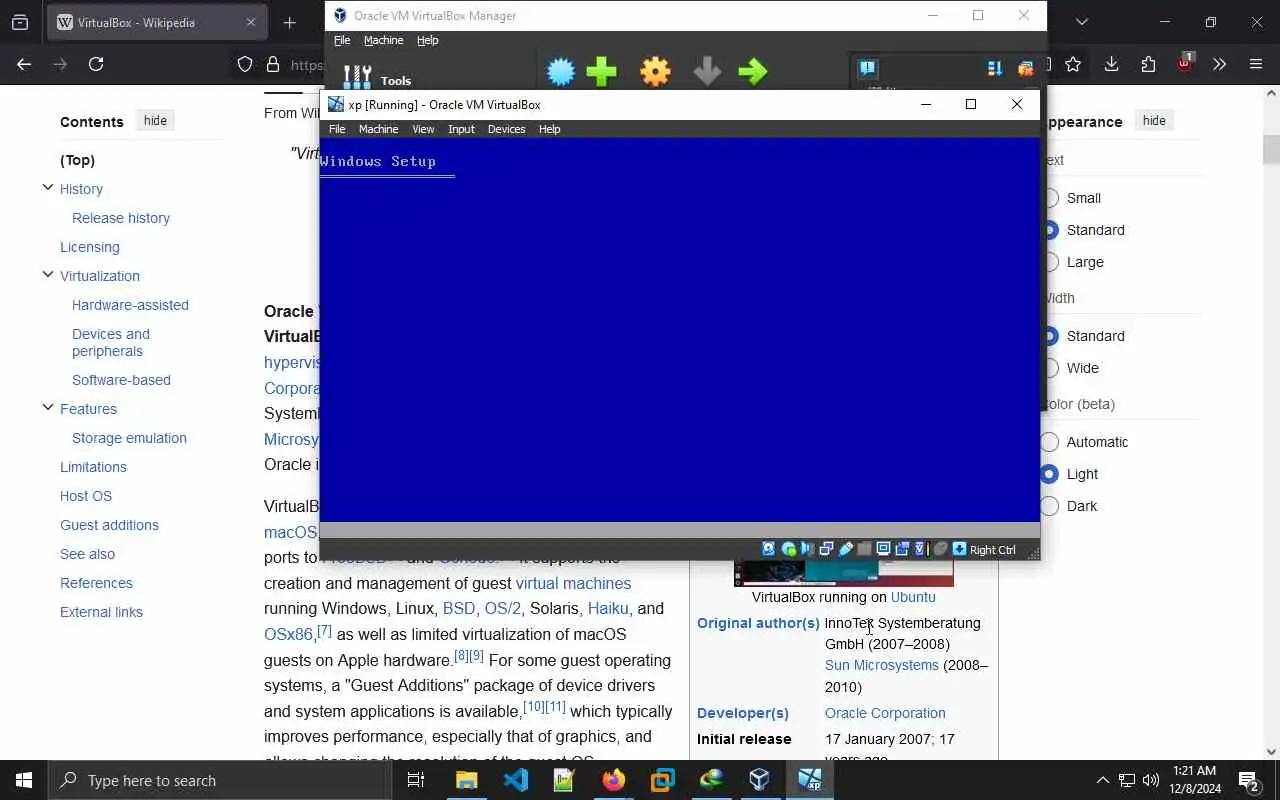Click the USB devices icon in VM status bar
Screen dimensions: 1280x800
[845, 549]
